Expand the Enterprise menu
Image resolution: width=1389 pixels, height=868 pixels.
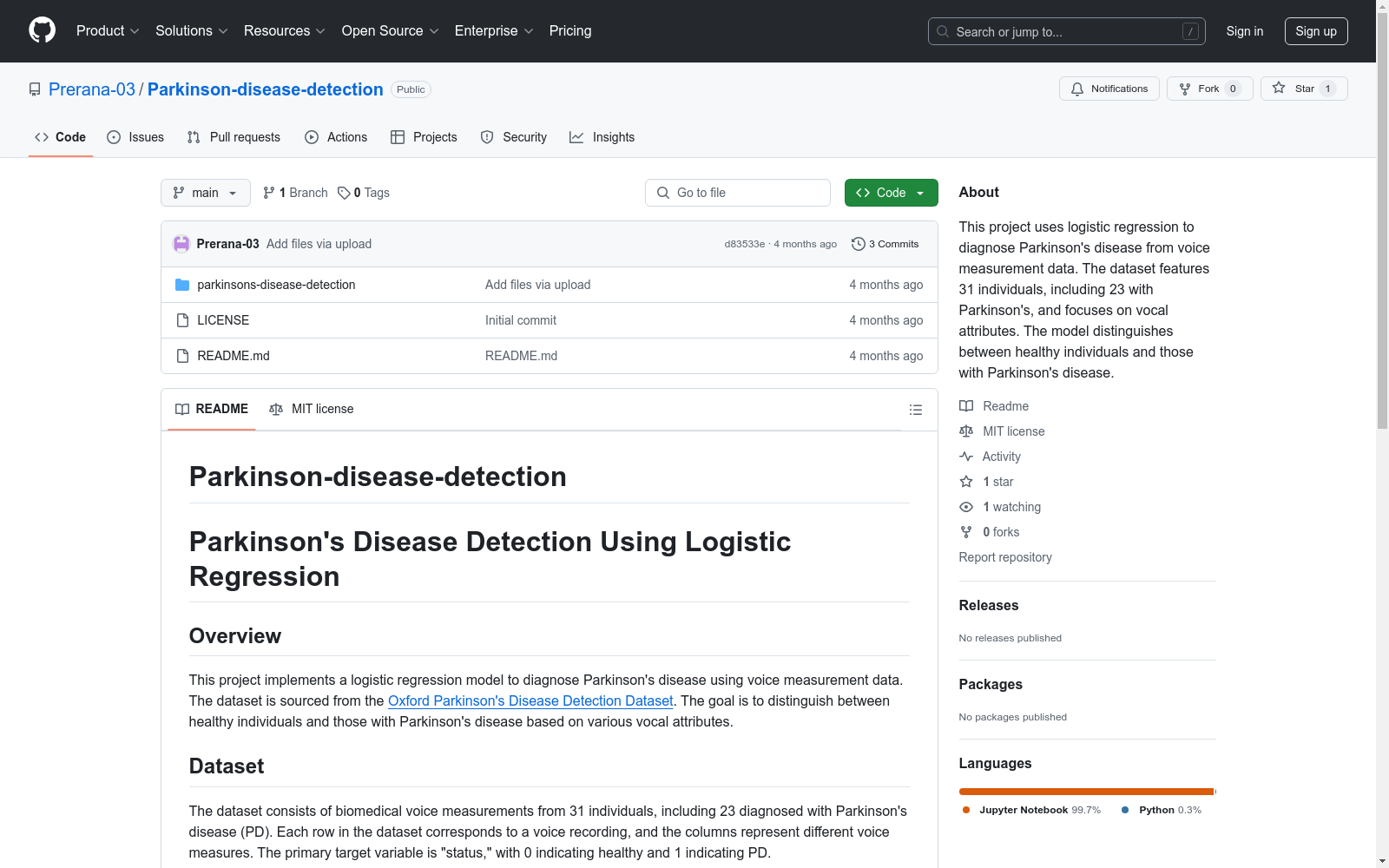(x=494, y=31)
